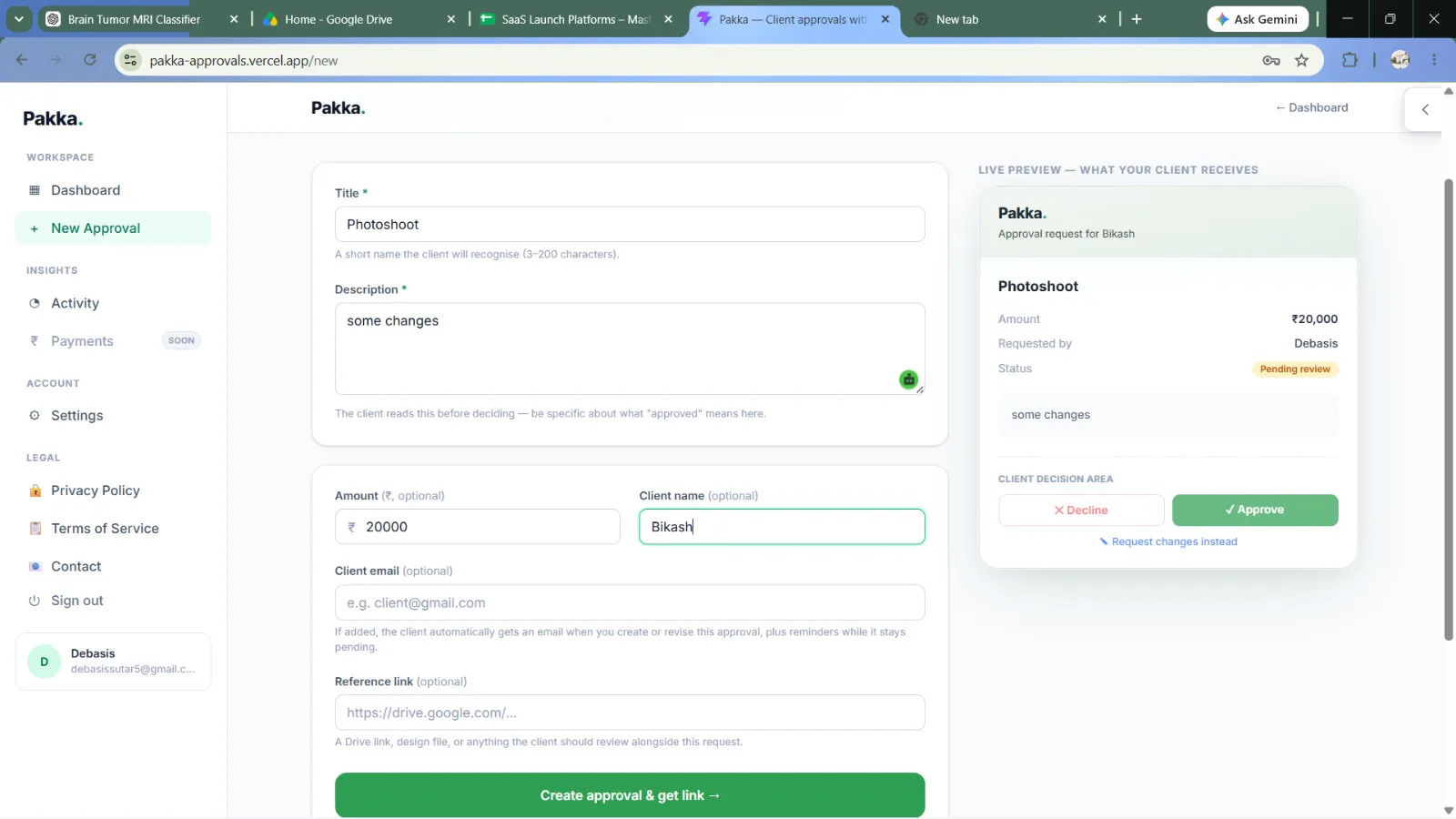The width and height of the screenshot is (1456, 819).
Task: Open the Contact page
Action: [x=113, y=566]
